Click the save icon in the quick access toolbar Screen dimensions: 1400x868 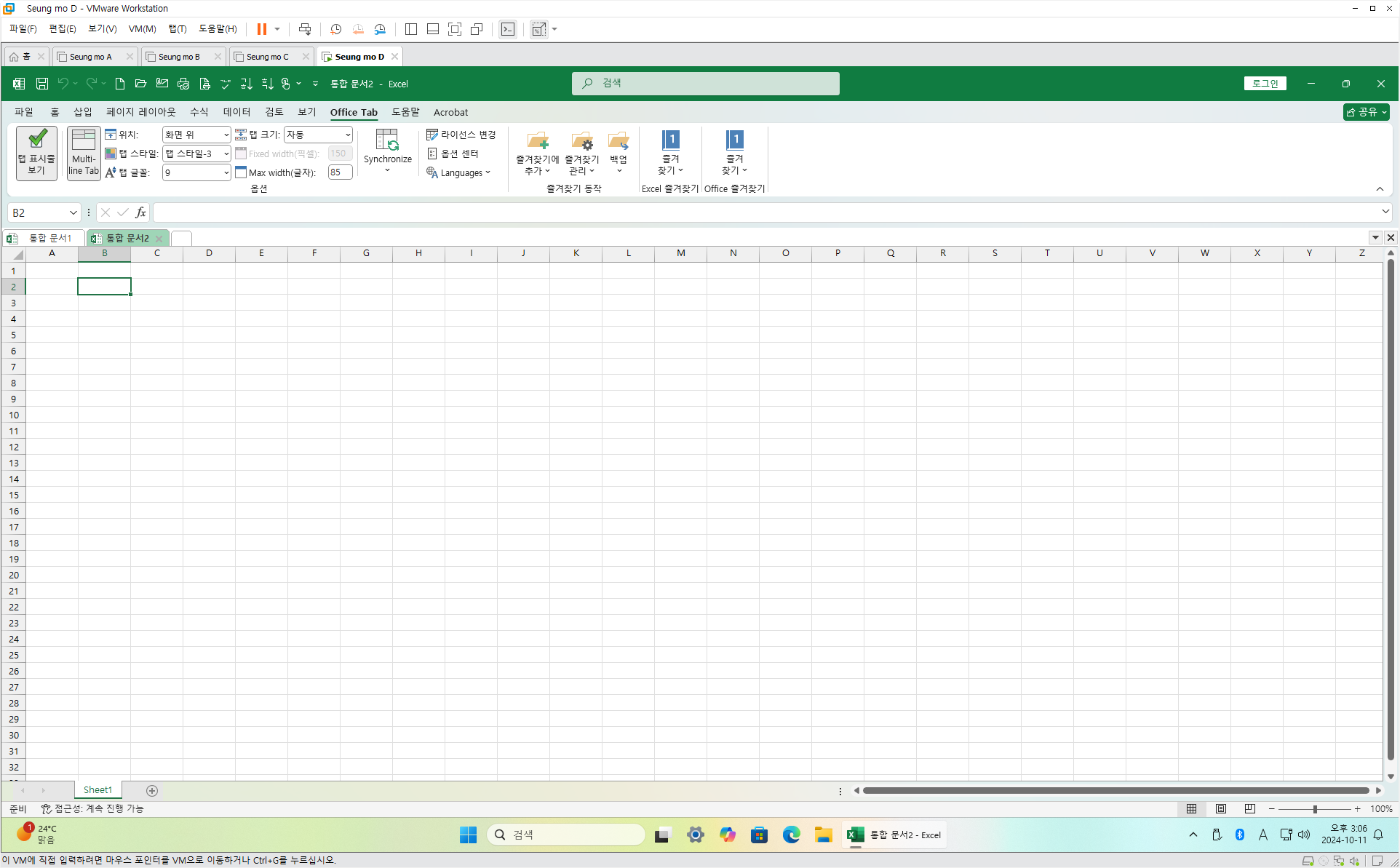42,84
